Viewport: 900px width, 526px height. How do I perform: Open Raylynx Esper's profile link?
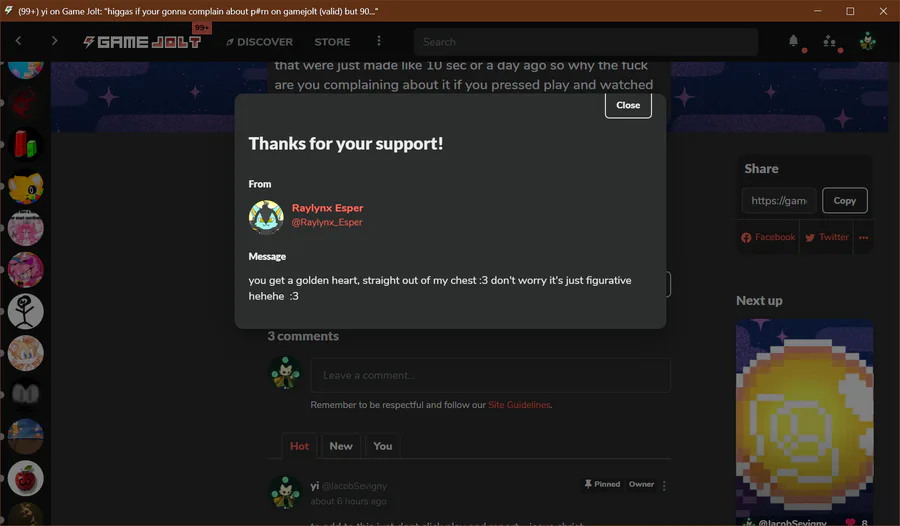[x=327, y=208]
